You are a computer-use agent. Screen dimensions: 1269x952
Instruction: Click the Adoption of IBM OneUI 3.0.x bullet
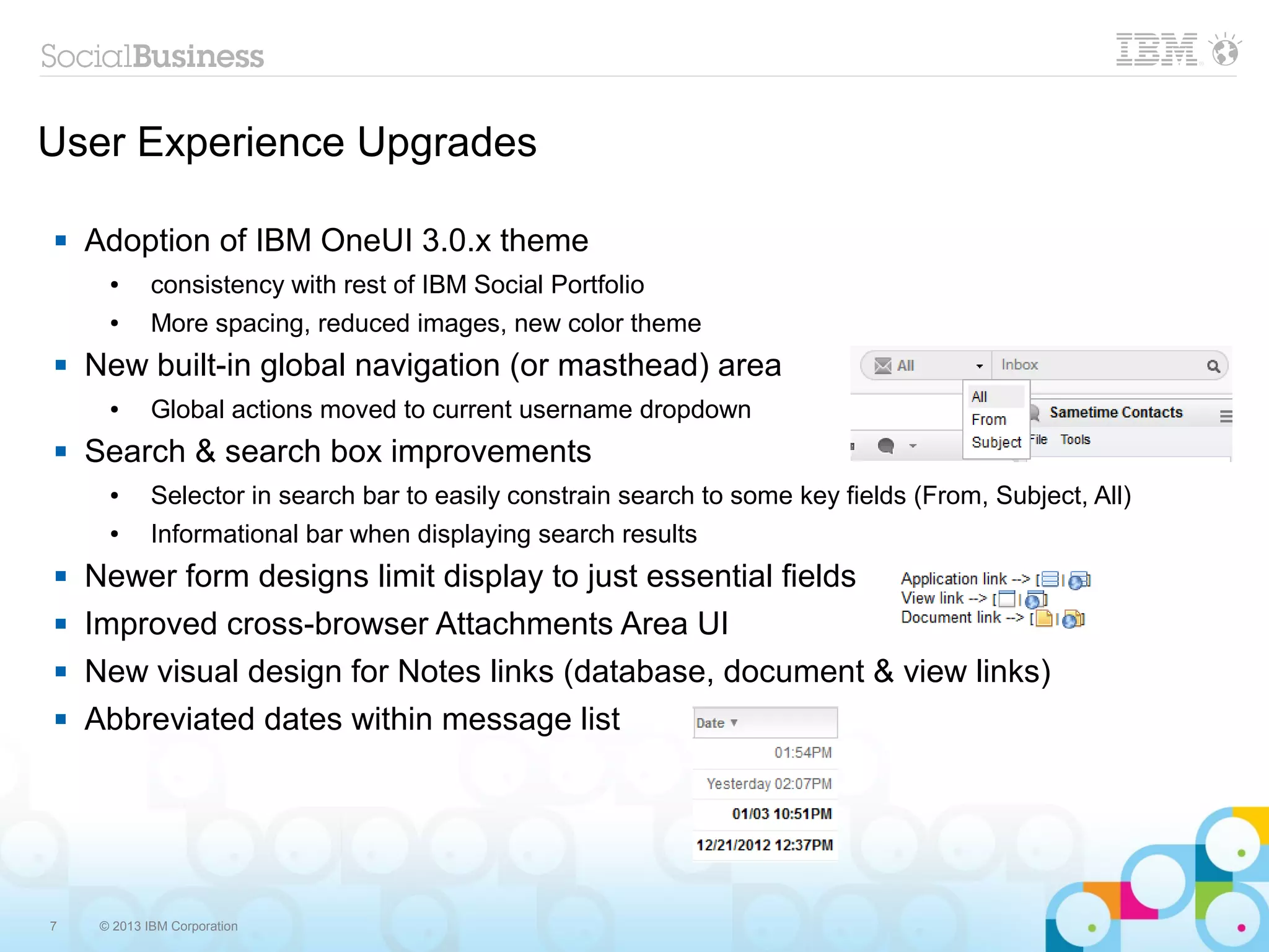[x=336, y=240]
